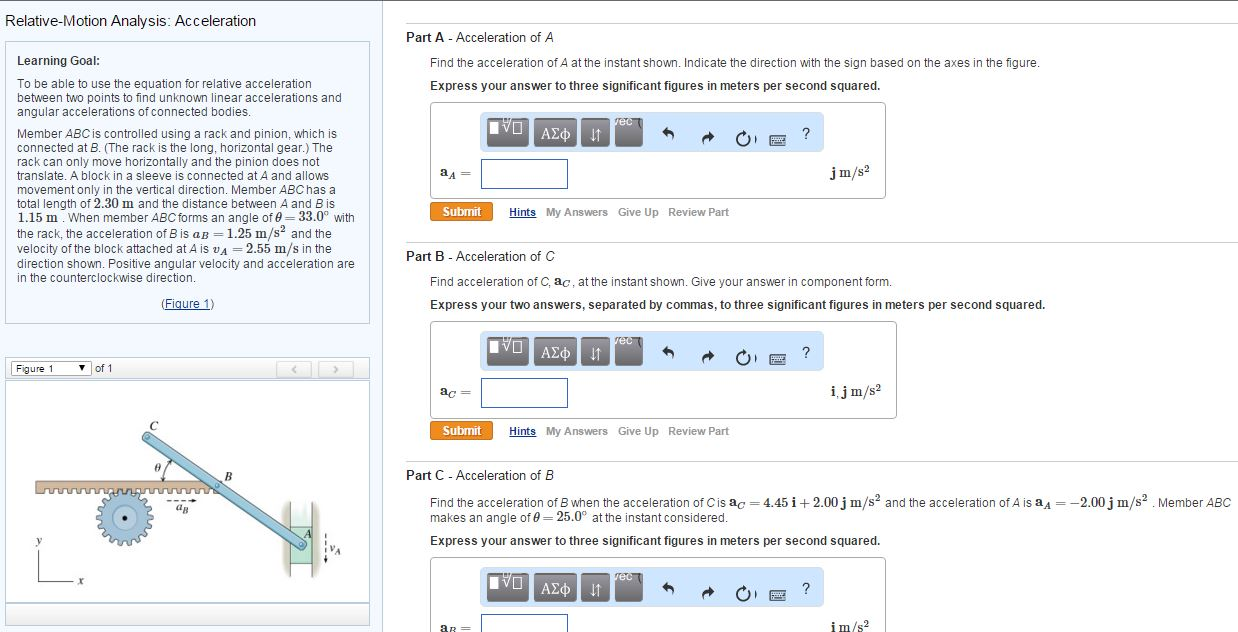Viewport: 1238px width, 632px height.
Task: Submit the Part B answer
Action: click(461, 431)
